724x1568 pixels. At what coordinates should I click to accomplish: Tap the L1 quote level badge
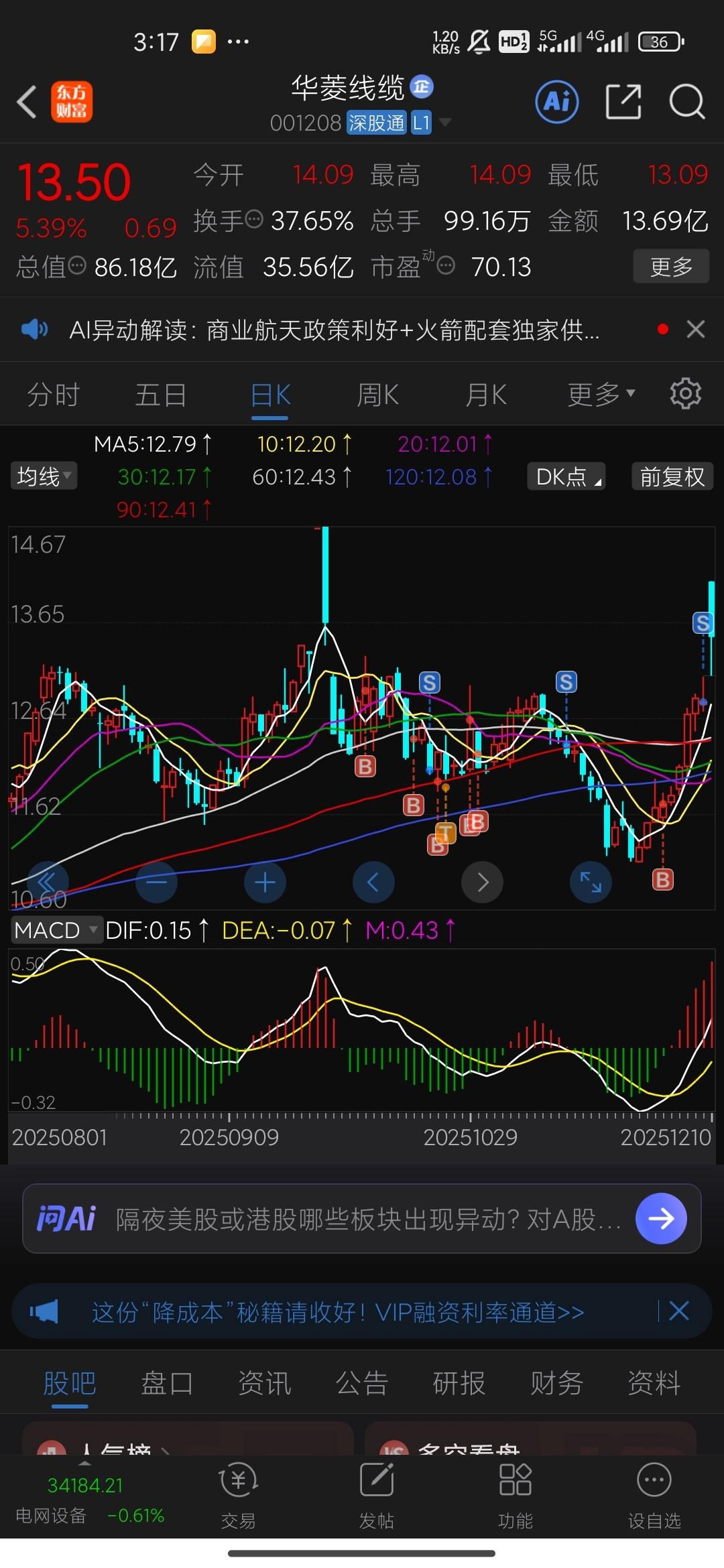pyautogui.click(x=421, y=123)
